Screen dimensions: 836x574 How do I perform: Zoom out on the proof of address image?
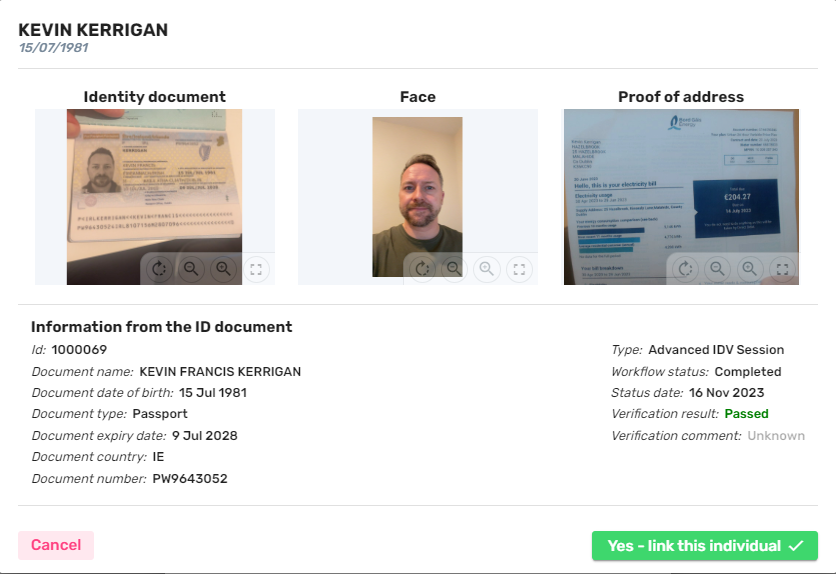click(x=717, y=269)
